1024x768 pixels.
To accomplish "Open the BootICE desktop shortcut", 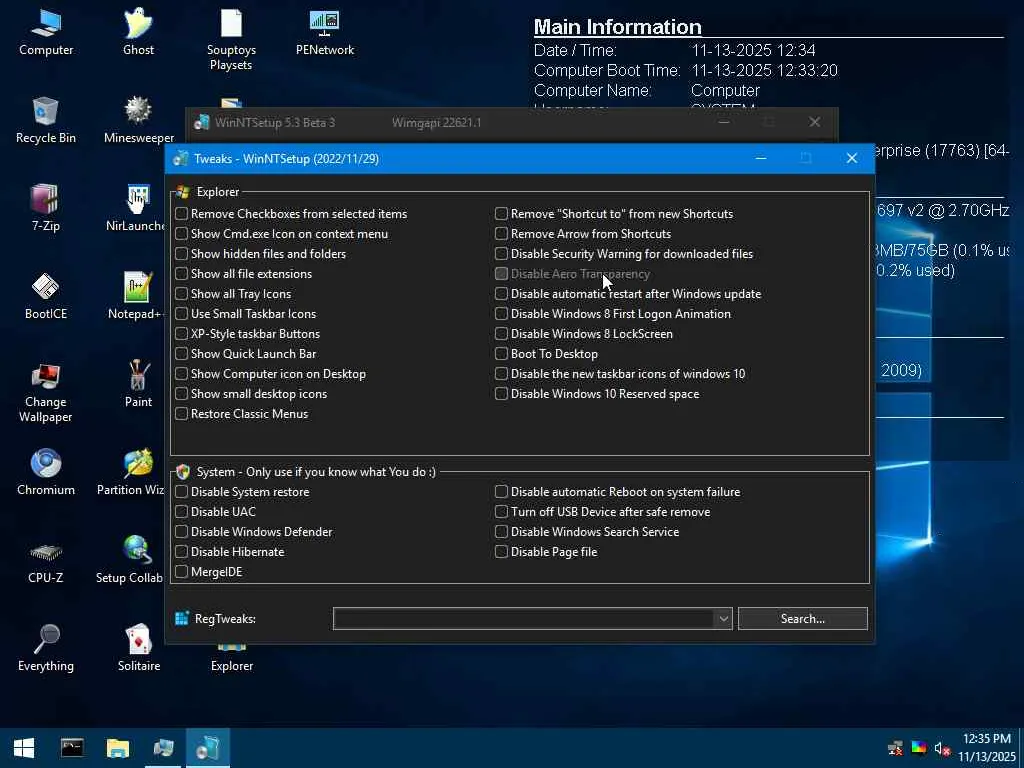I will tap(46, 296).
